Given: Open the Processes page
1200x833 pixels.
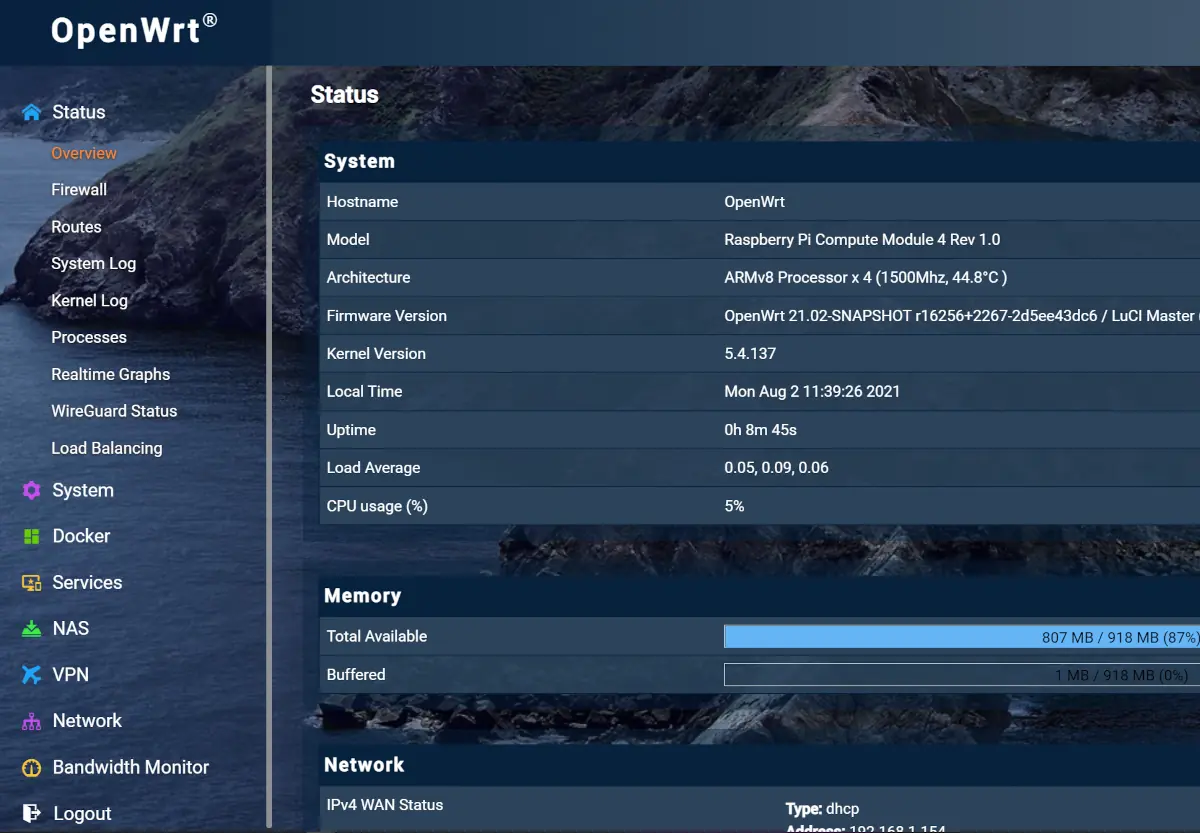Looking at the screenshot, I should click(89, 337).
